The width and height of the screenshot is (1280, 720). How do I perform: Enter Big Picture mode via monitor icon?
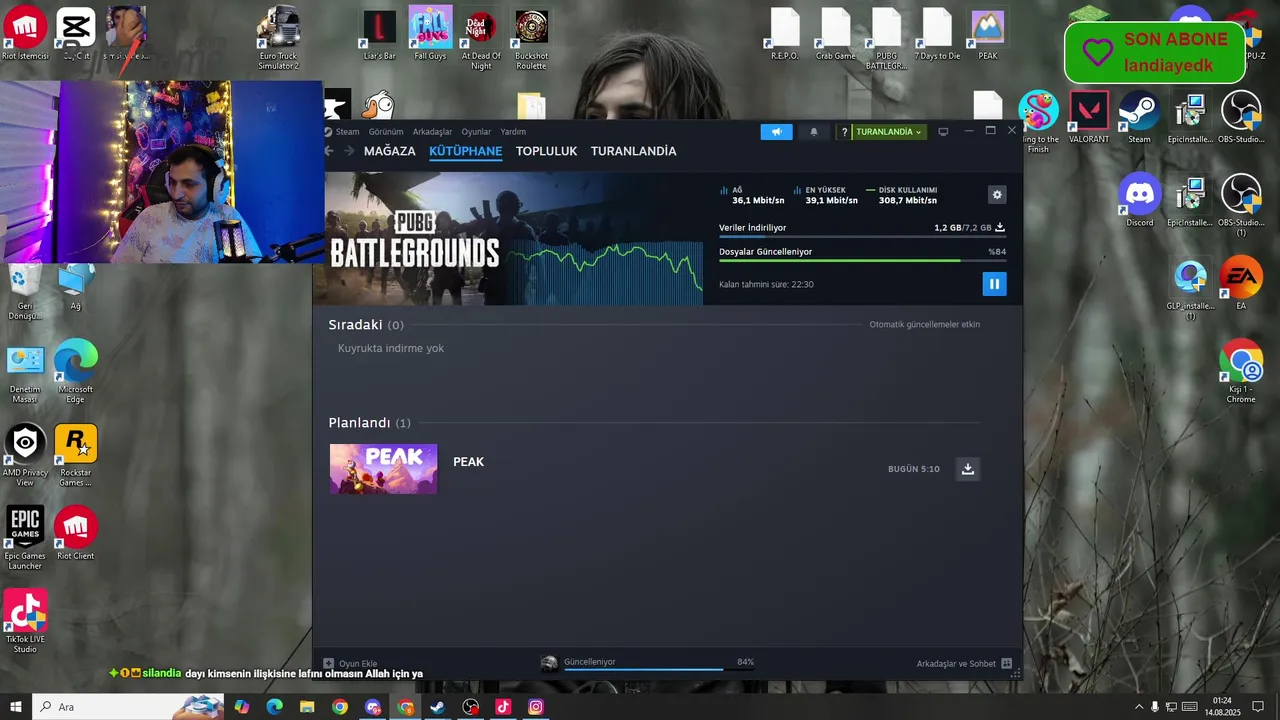(x=943, y=132)
